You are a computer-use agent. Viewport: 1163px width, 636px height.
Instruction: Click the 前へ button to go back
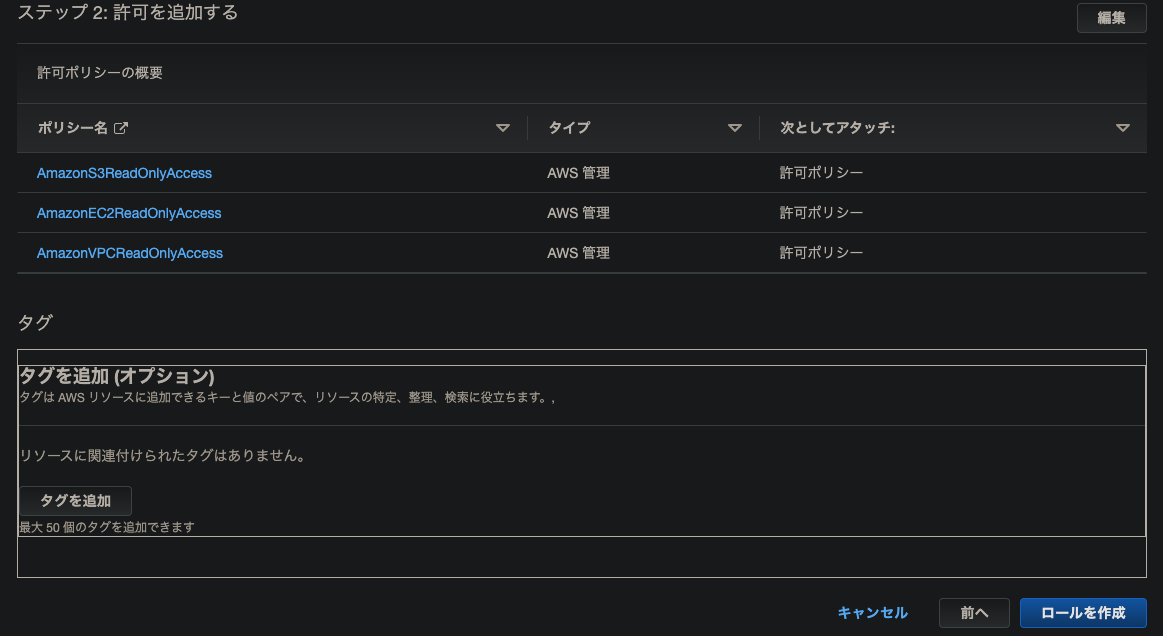pyautogui.click(x=974, y=612)
